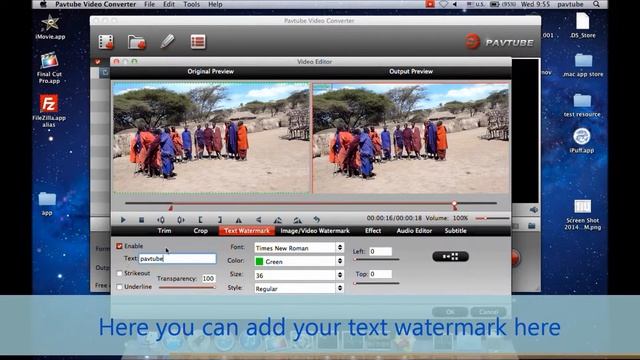640x360 pixels.
Task: Switch to the Subtitle tab
Action: click(456, 231)
